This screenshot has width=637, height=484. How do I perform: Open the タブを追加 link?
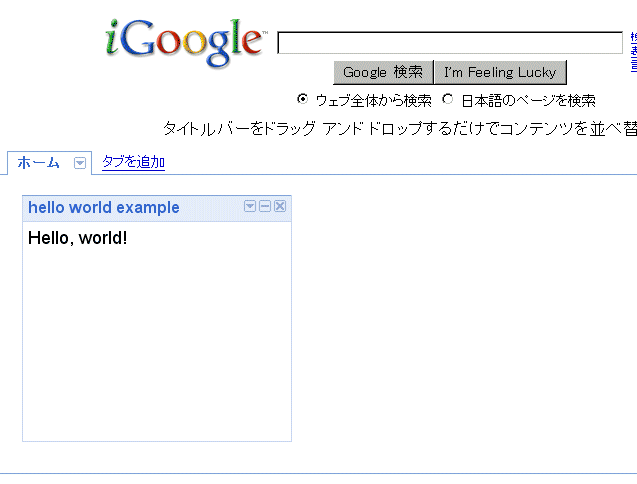click(x=133, y=162)
